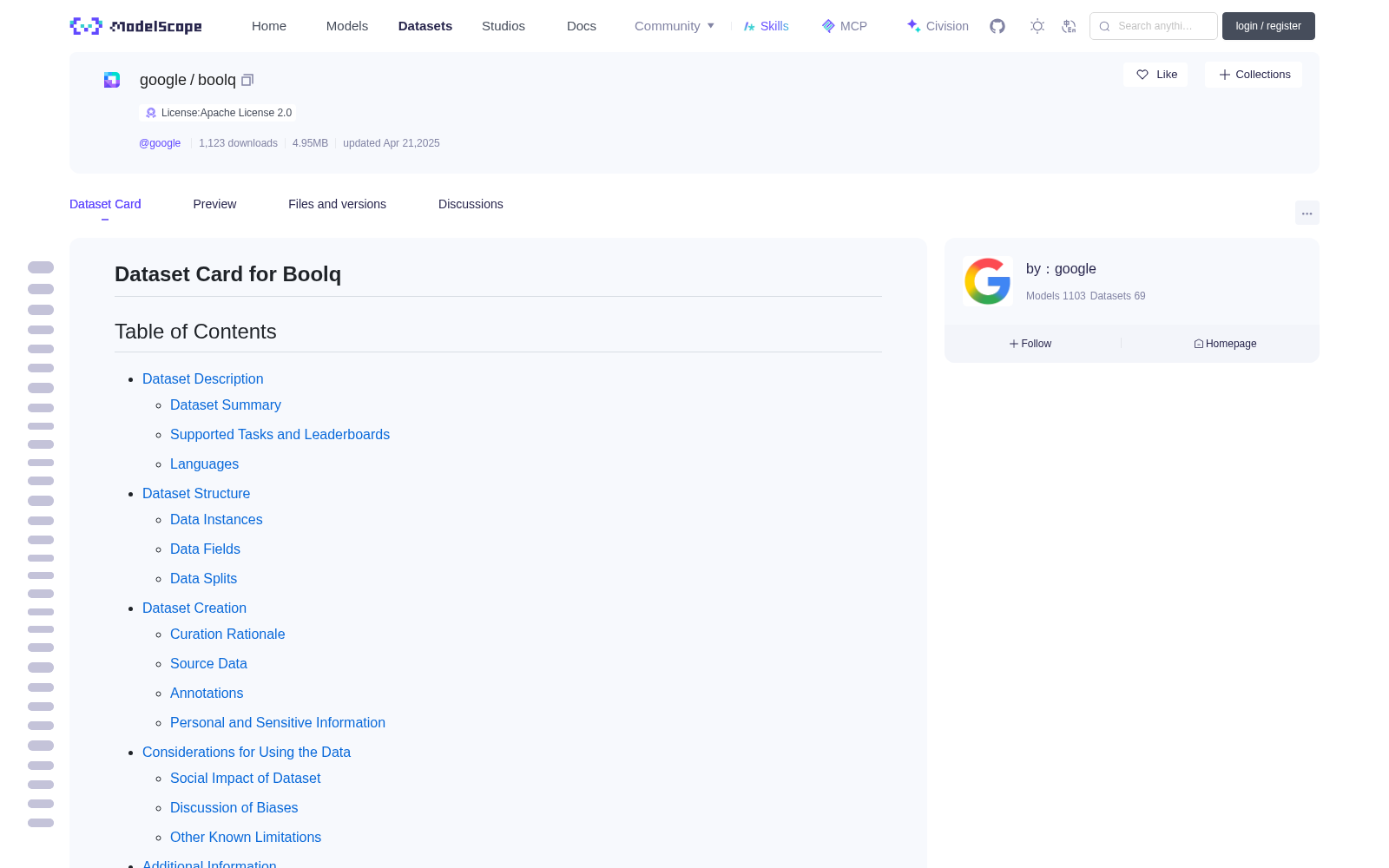Screen dimensions: 1389x868
Task: Switch to the Preview tab
Action: [214, 204]
